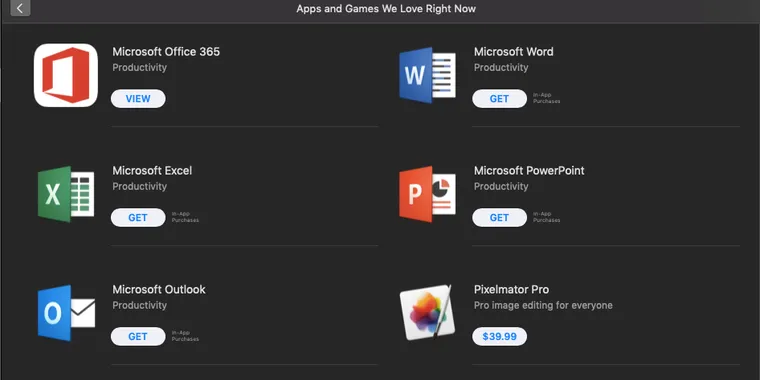Image resolution: width=760 pixels, height=380 pixels.
Task: Click 'Pro image editing for everyone' subtitle
Action: click(x=543, y=305)
